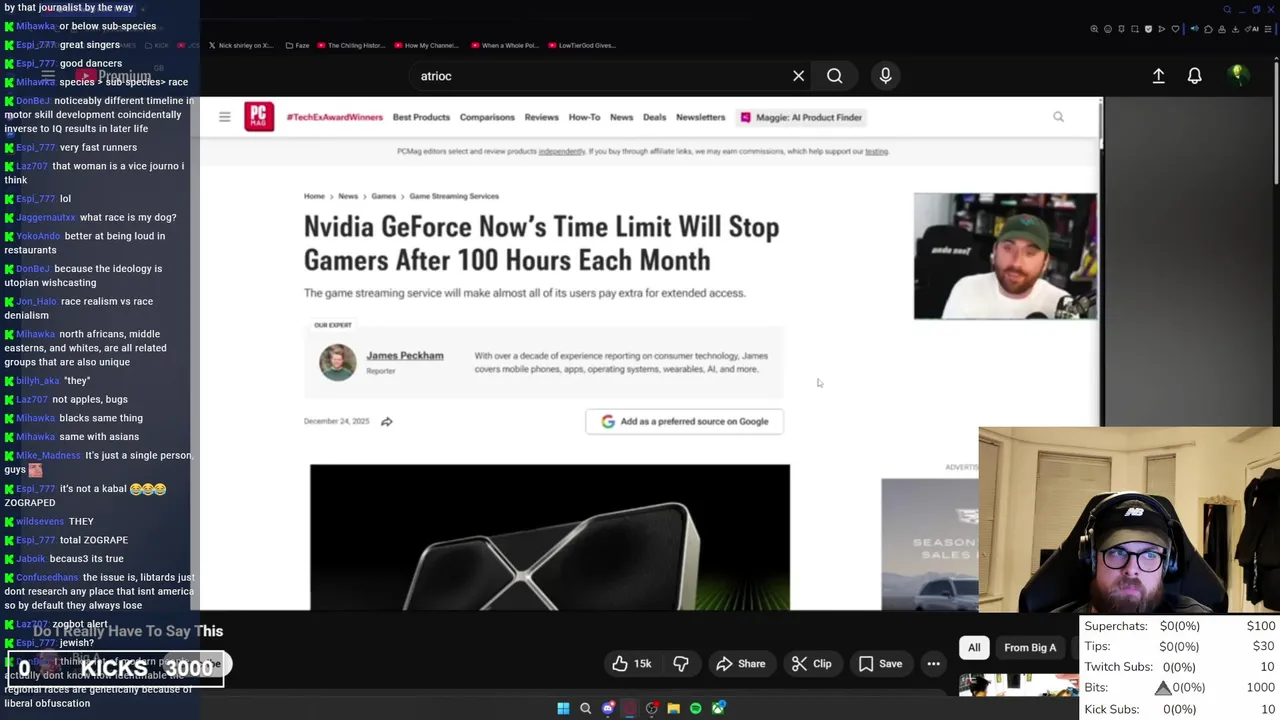
Task: Open the YouTube account avatar menu
Action: pos(1237,75)
